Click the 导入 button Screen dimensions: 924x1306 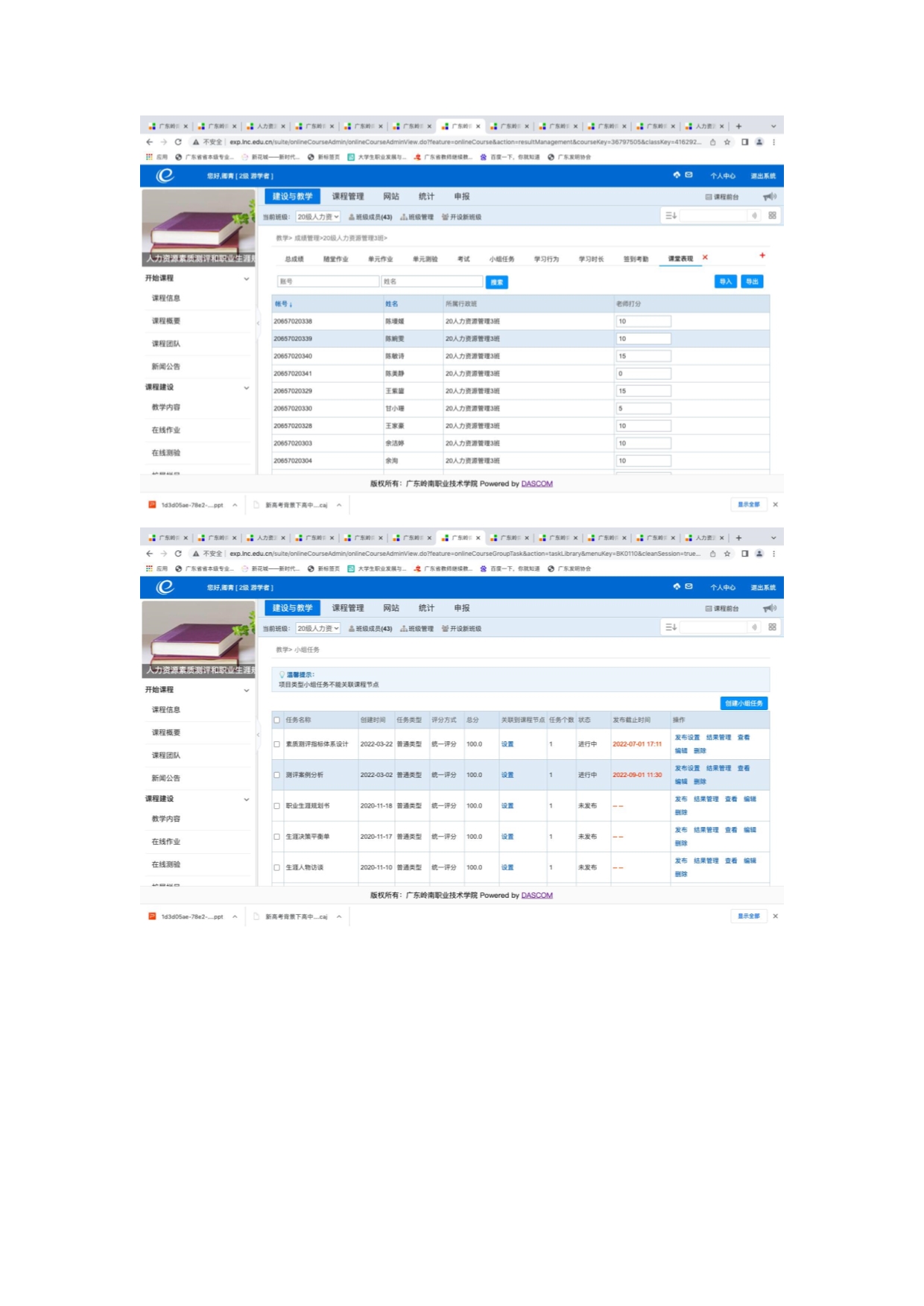point(726,282)
